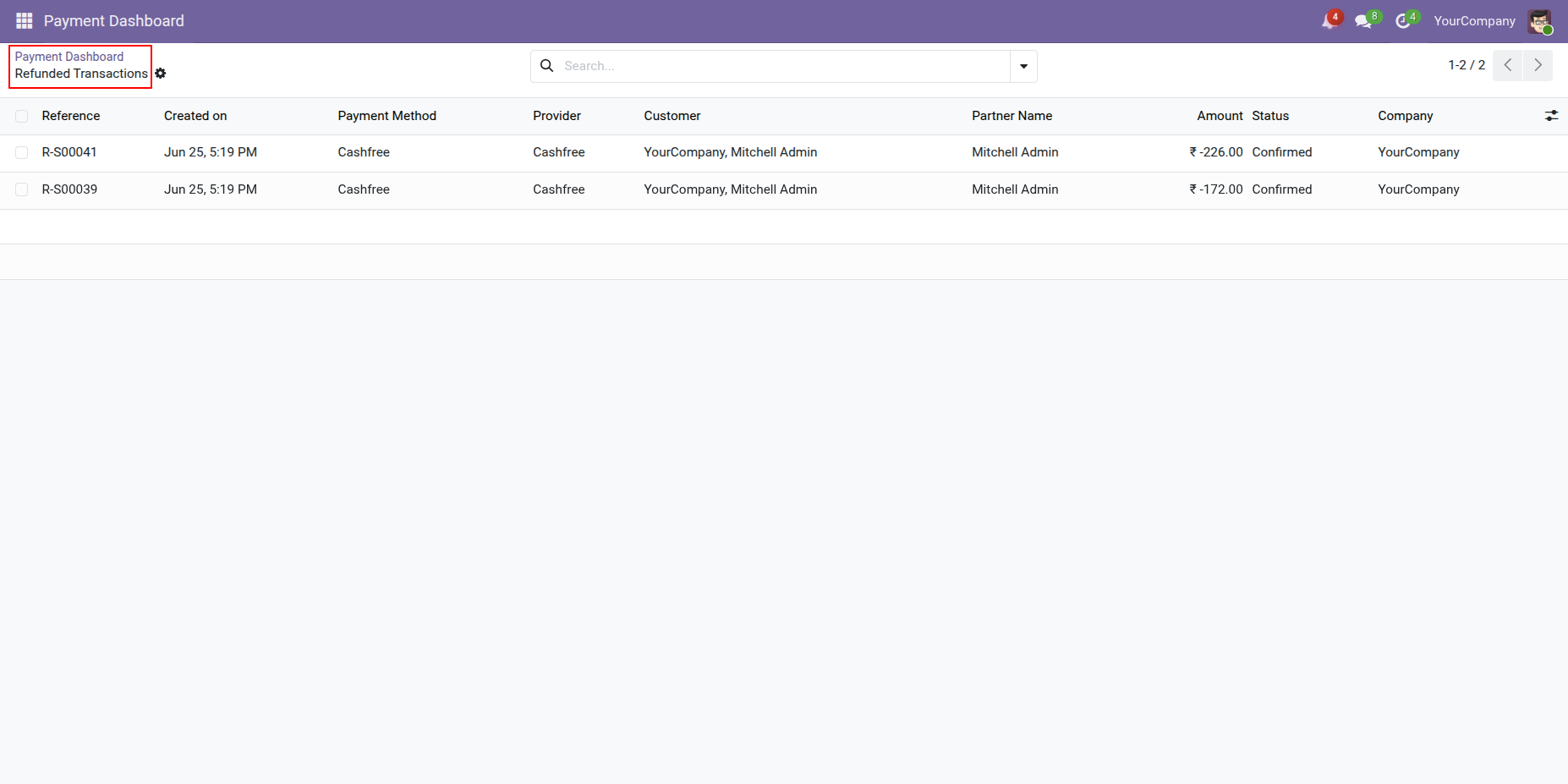Click Created on date of R-S00039
This screenshot has height=784, width=1568.
[x=211, y=189]
